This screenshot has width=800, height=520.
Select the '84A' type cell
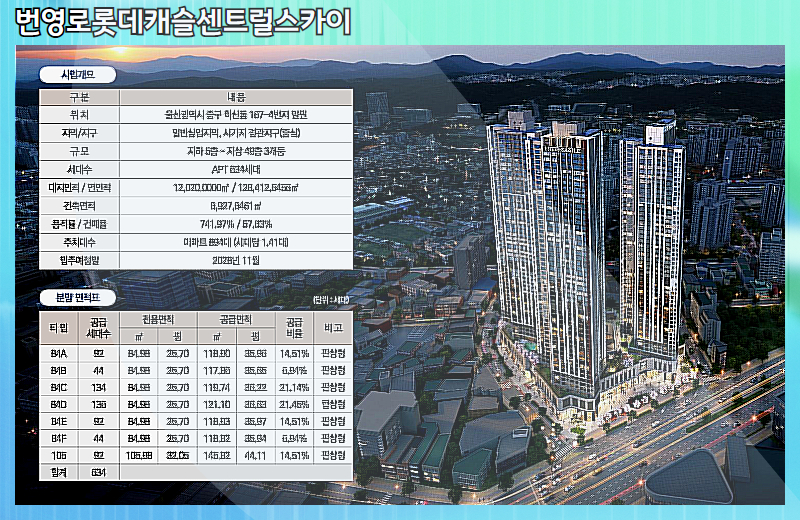(59, 353)
